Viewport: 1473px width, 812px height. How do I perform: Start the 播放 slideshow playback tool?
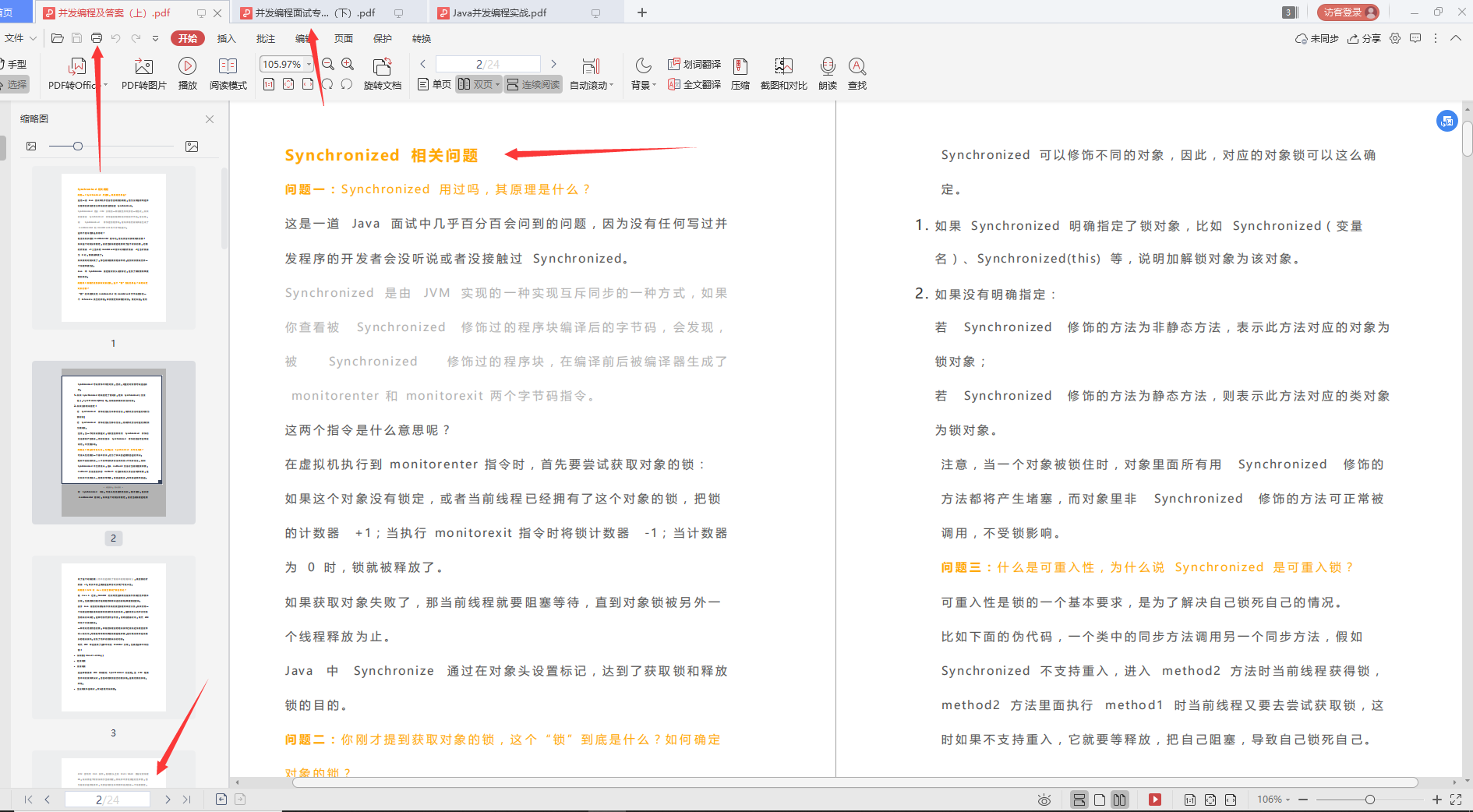click(187, 72)
